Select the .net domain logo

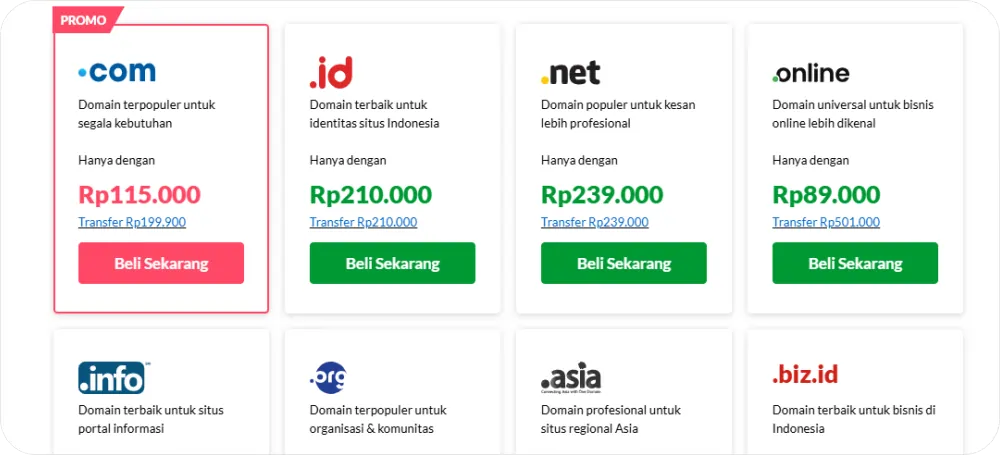pos(570,73)
